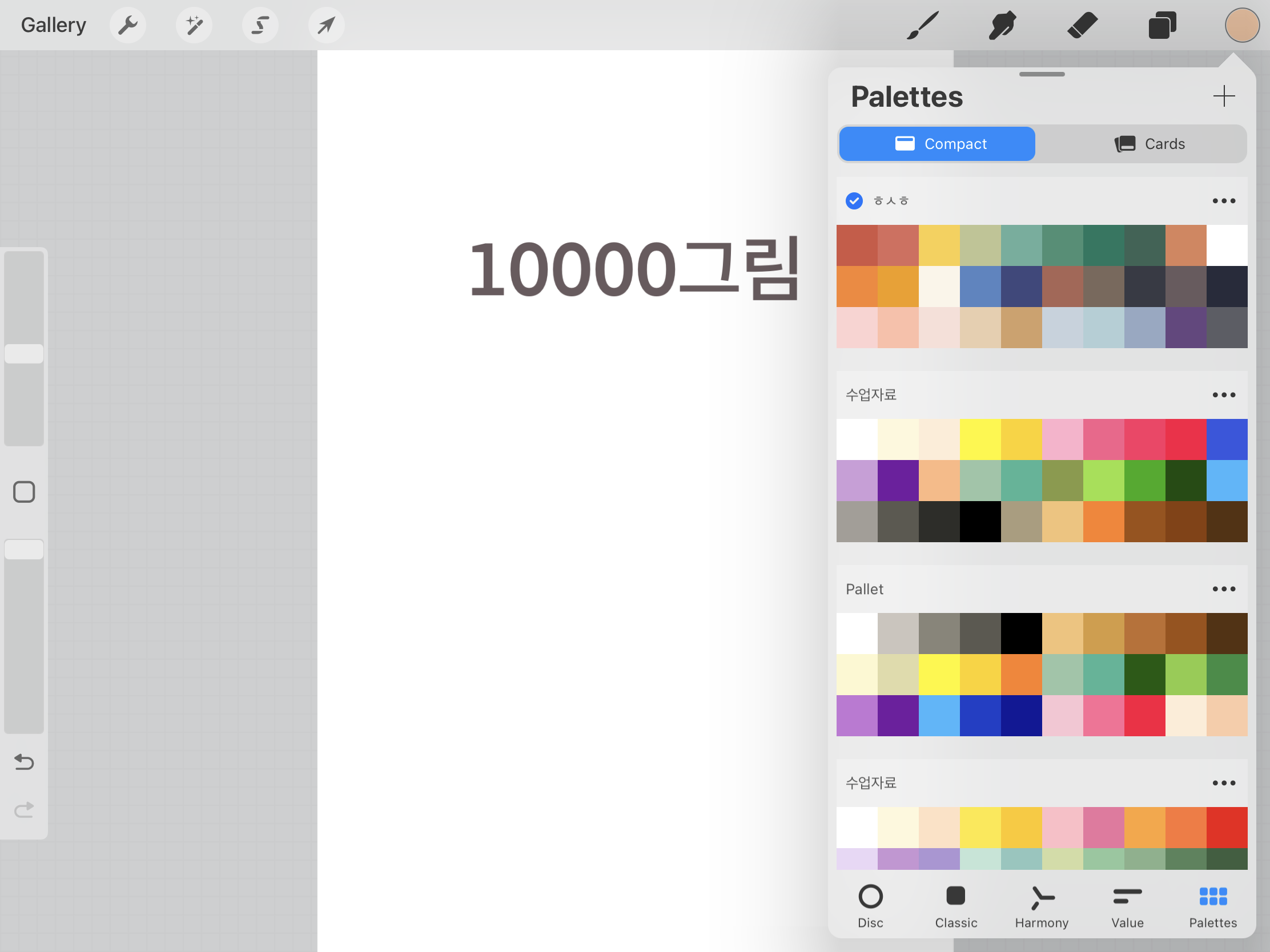Pick the red swatch in Pallet palette
The image size is (1270, 952).
[1145, 716]
